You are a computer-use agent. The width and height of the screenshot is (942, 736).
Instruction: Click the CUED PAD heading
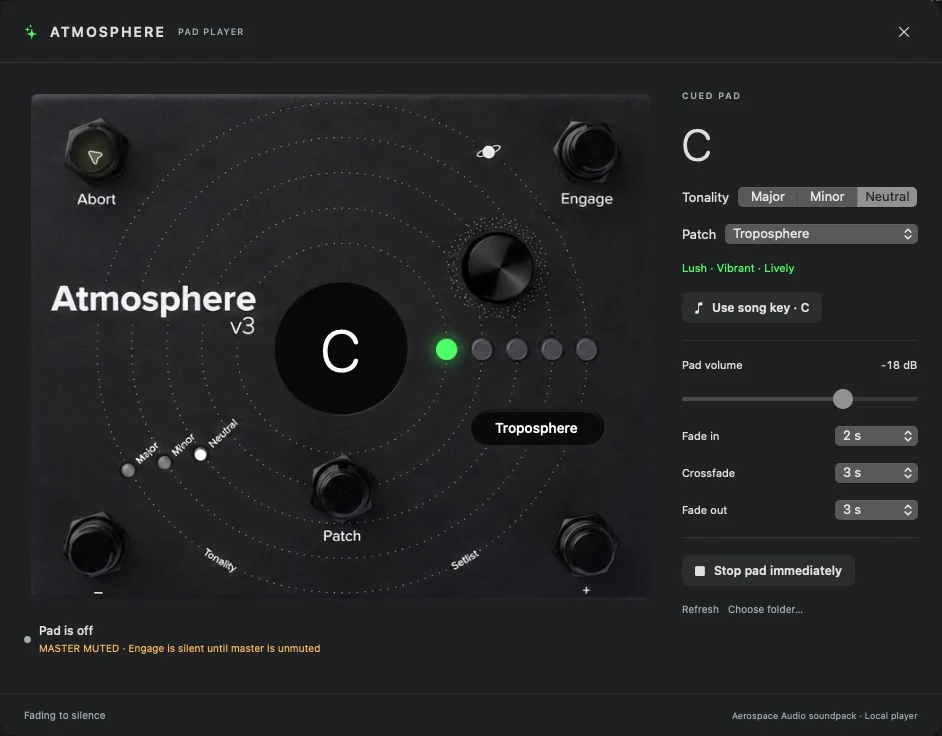(x=711, y=96)
